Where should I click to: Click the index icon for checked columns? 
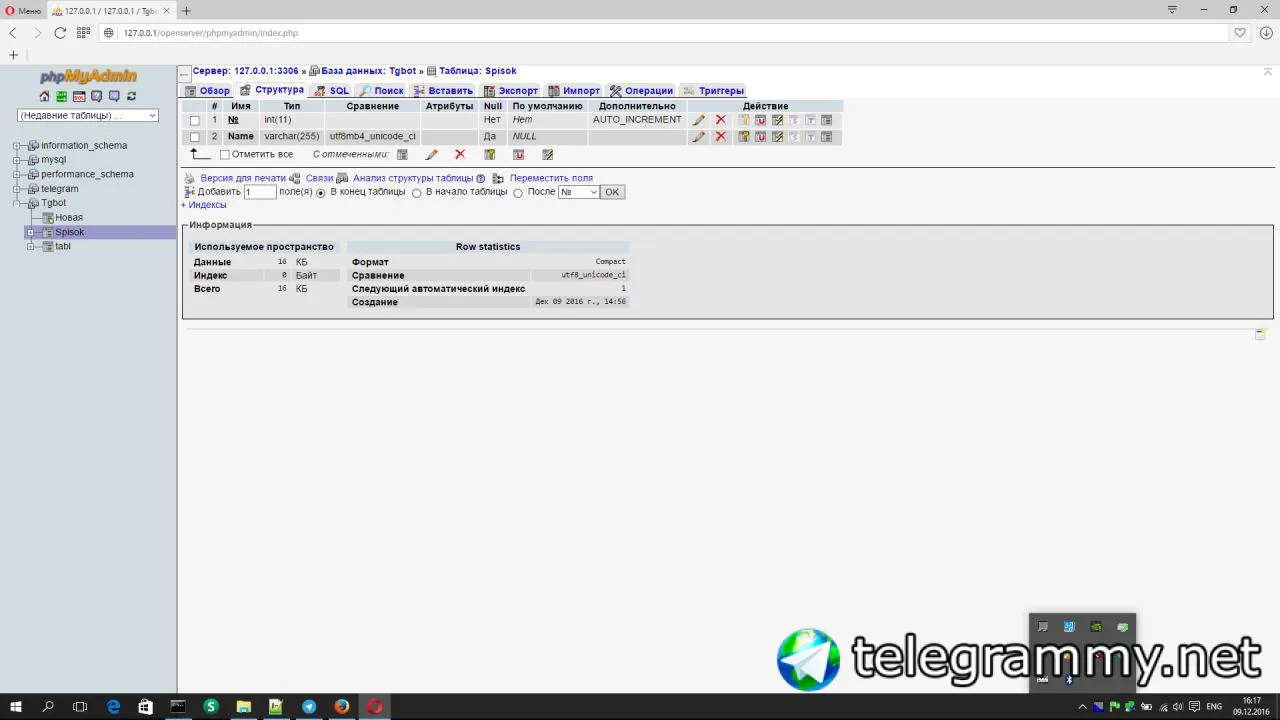pos(547,155)
